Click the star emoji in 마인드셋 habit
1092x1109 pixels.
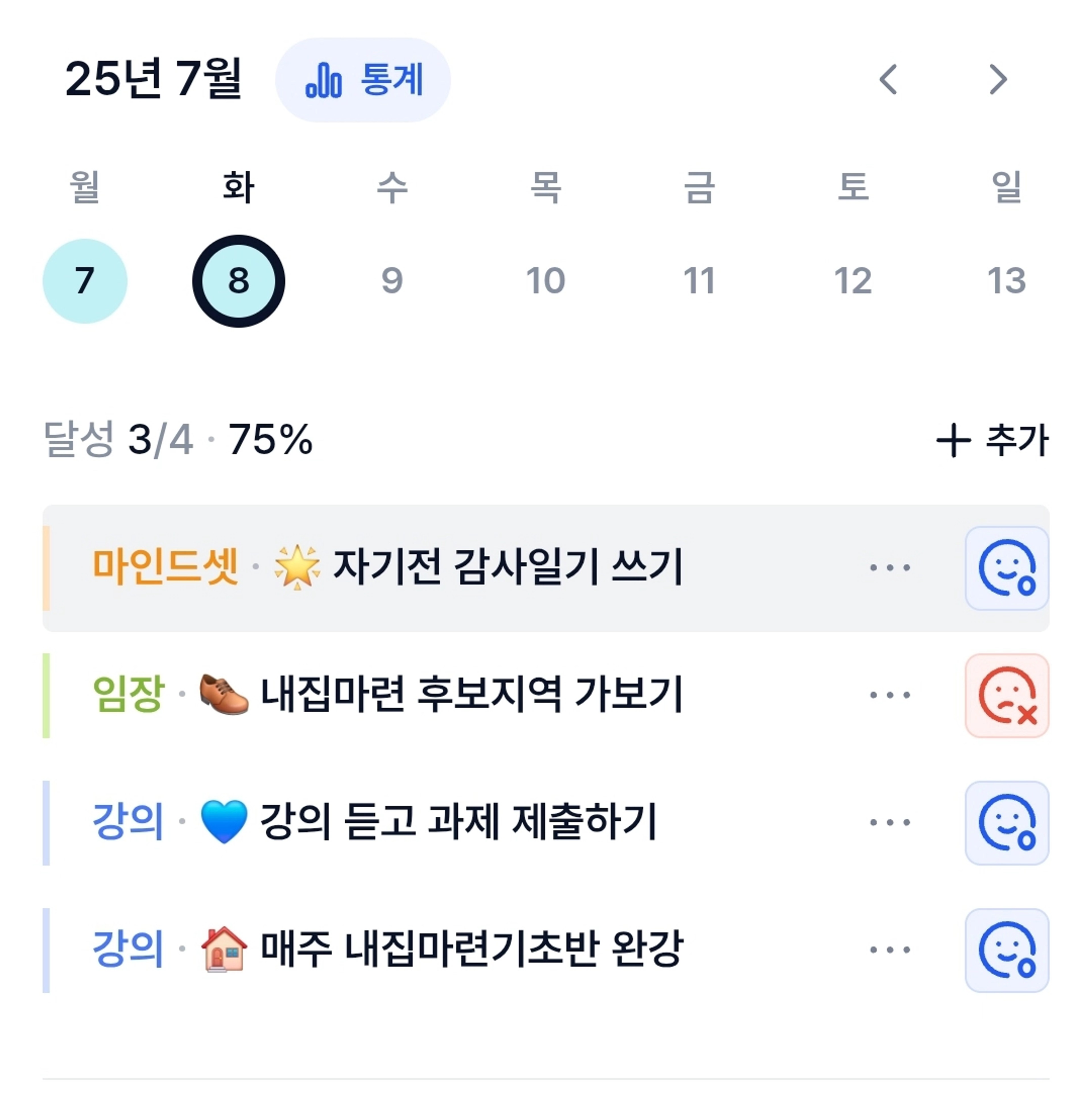pyautogui.click(x=297, y=567)
